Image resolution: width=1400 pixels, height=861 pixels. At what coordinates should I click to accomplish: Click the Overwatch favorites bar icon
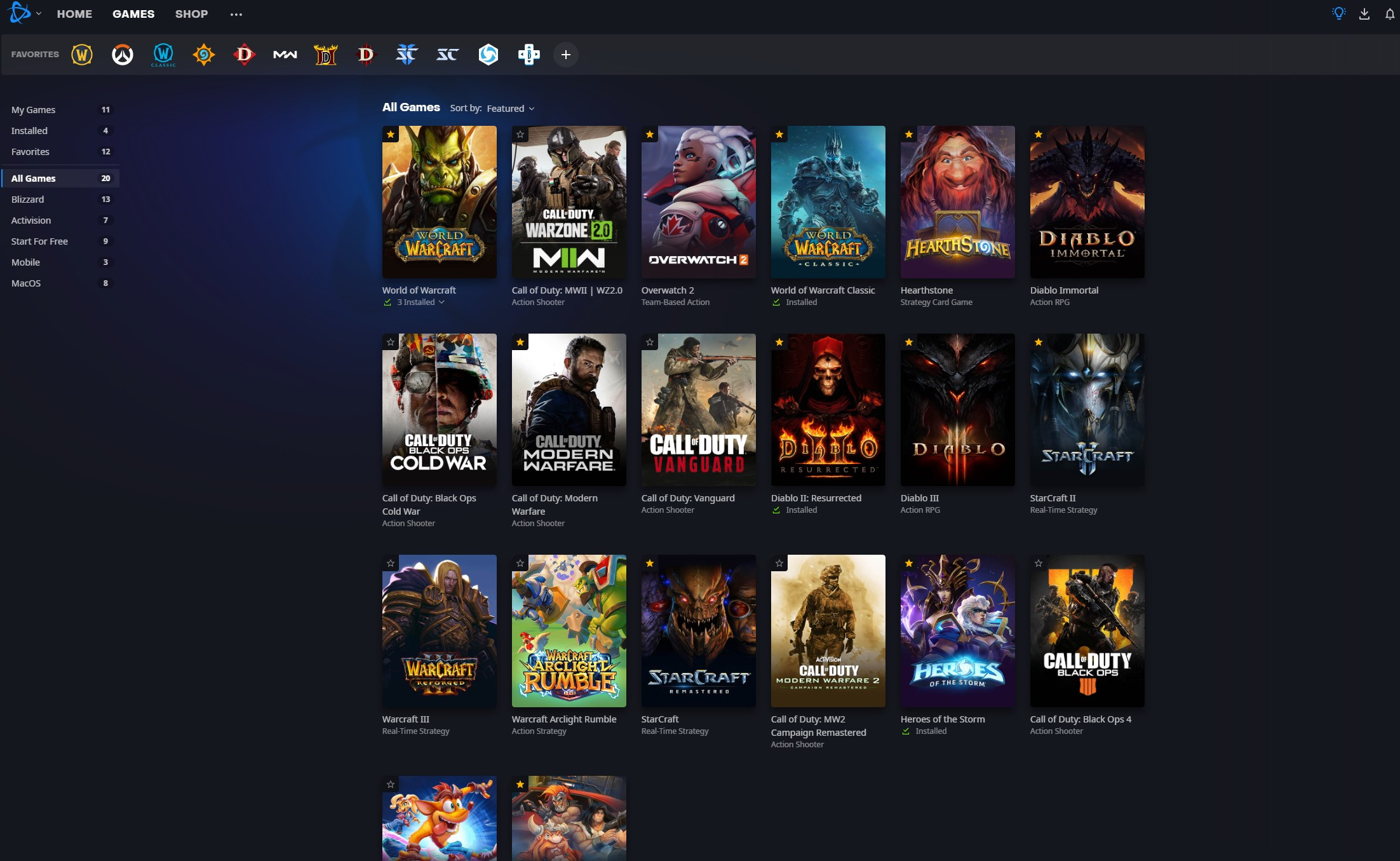tap(123, 55)
